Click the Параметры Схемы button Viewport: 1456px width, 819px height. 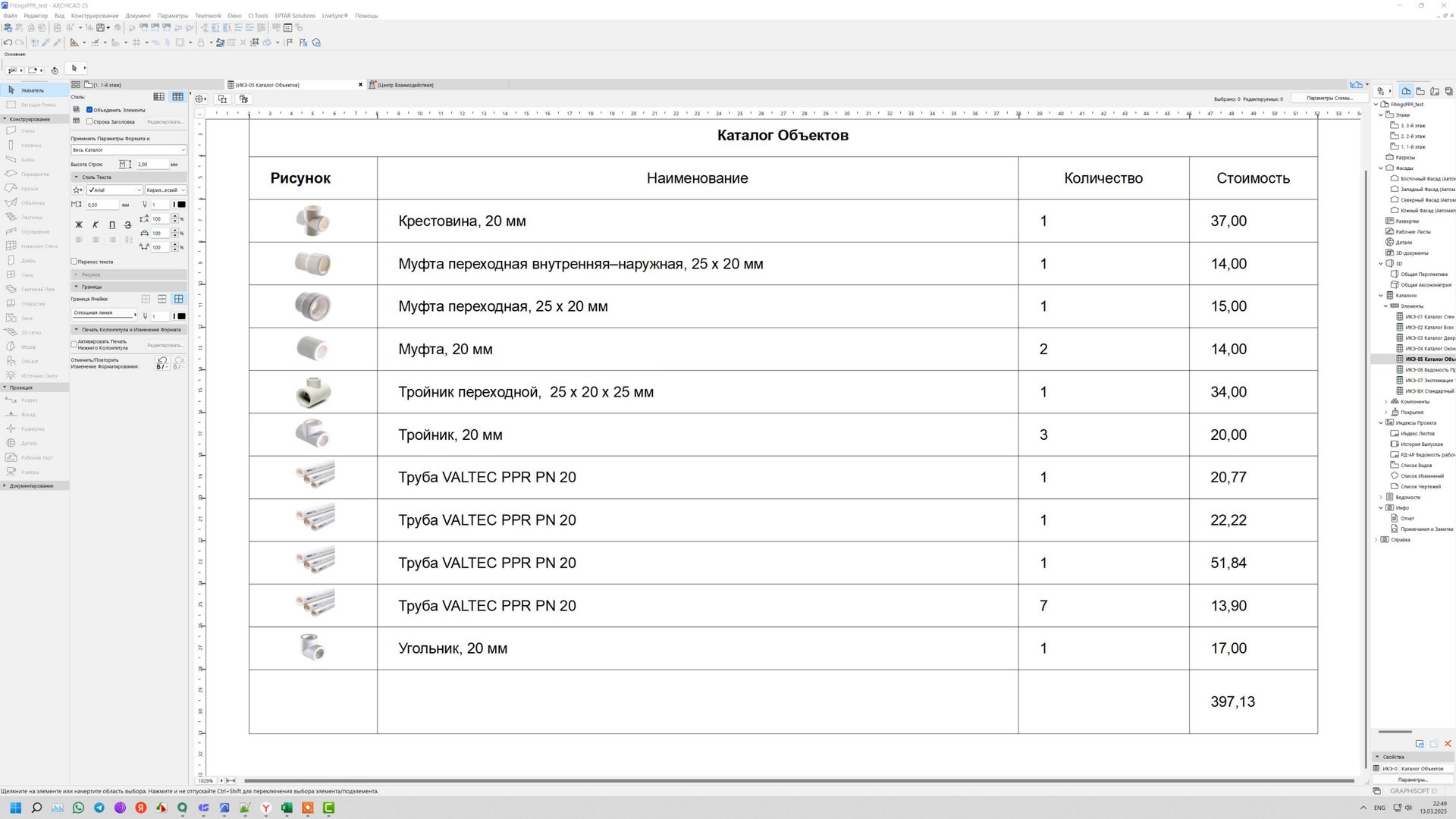1329,98
